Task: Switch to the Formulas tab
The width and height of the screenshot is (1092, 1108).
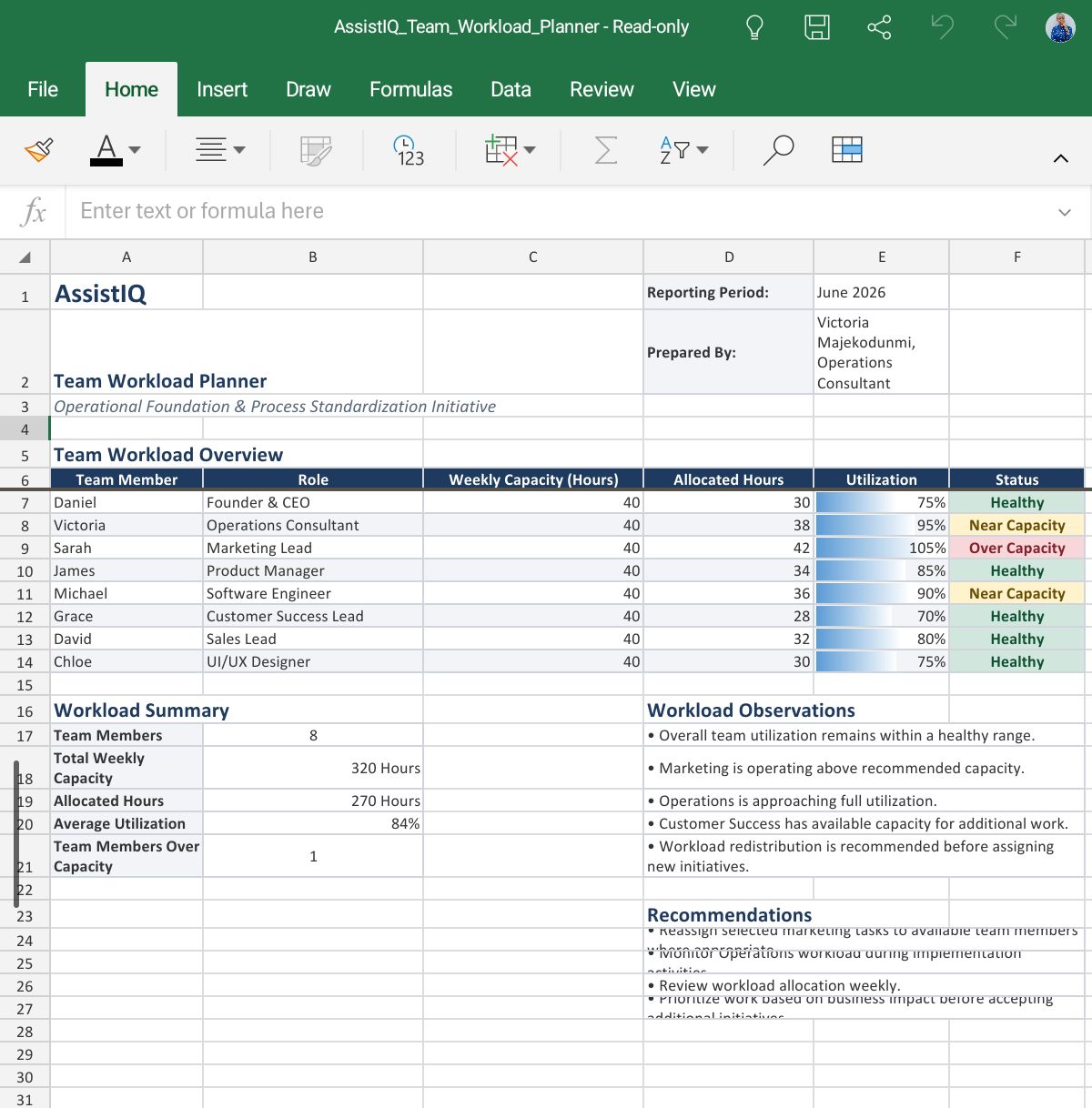Action: 410,89
